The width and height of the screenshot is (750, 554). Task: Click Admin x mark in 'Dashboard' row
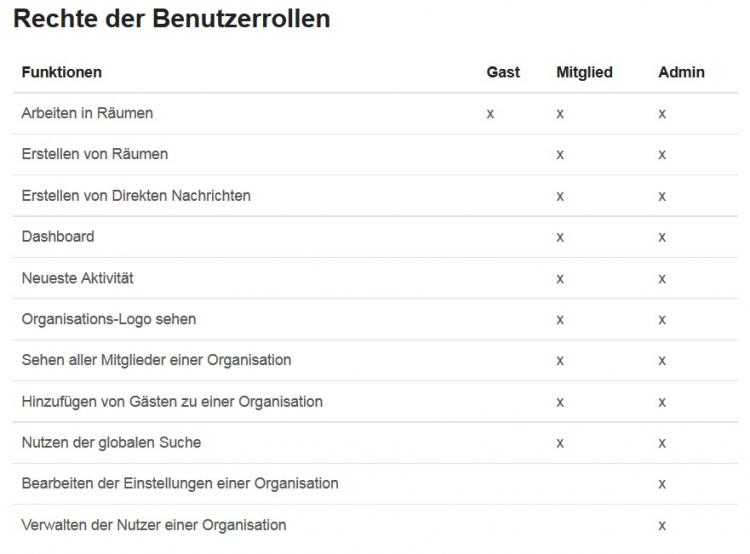point(662,237)
